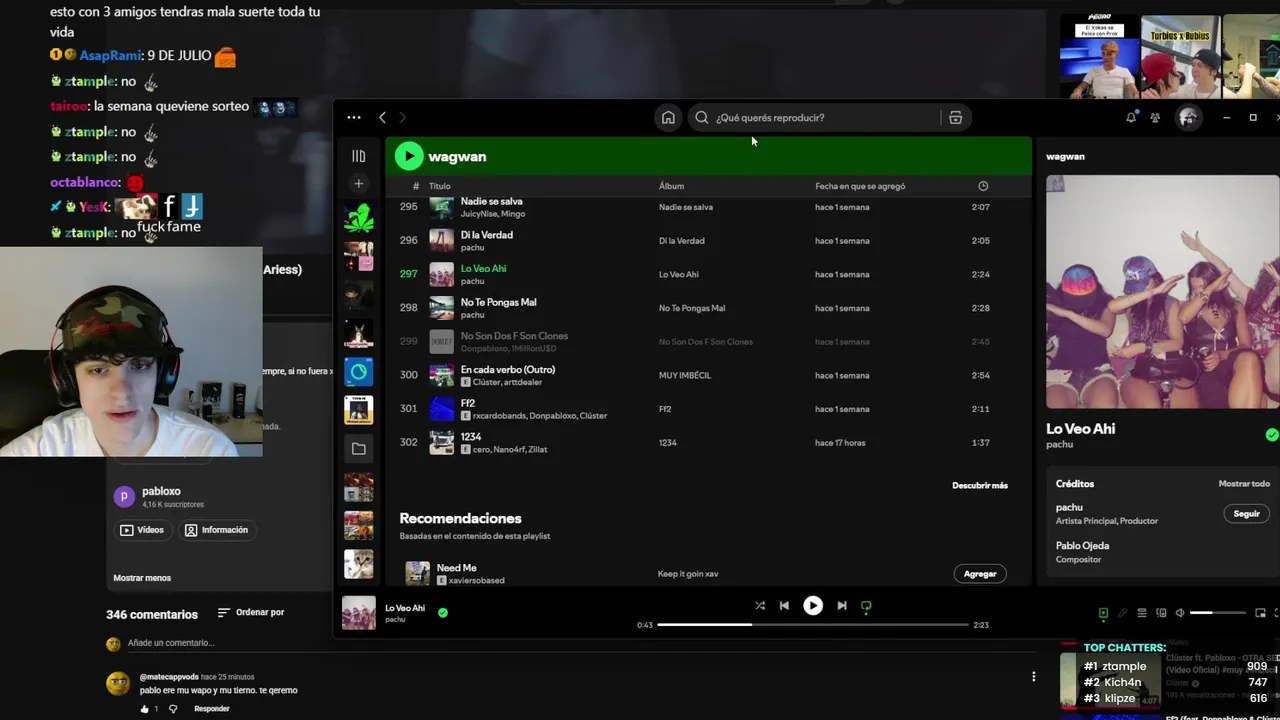Open lyrics microphone icon
The width and height of the screenshot is (1280, 720).
pyautogui.click(x=1122, y=613)
